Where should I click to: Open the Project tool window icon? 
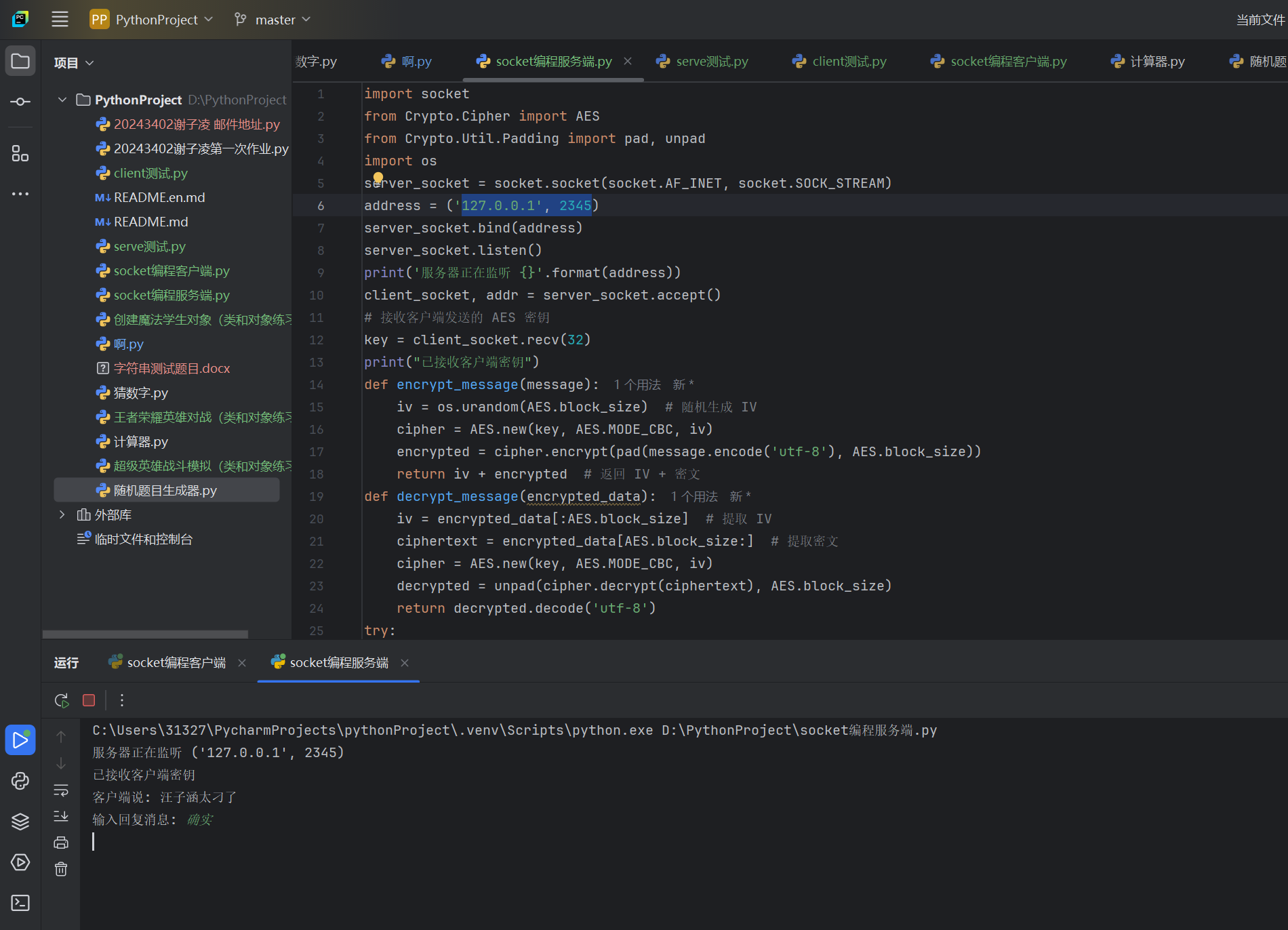pos(20,62)
